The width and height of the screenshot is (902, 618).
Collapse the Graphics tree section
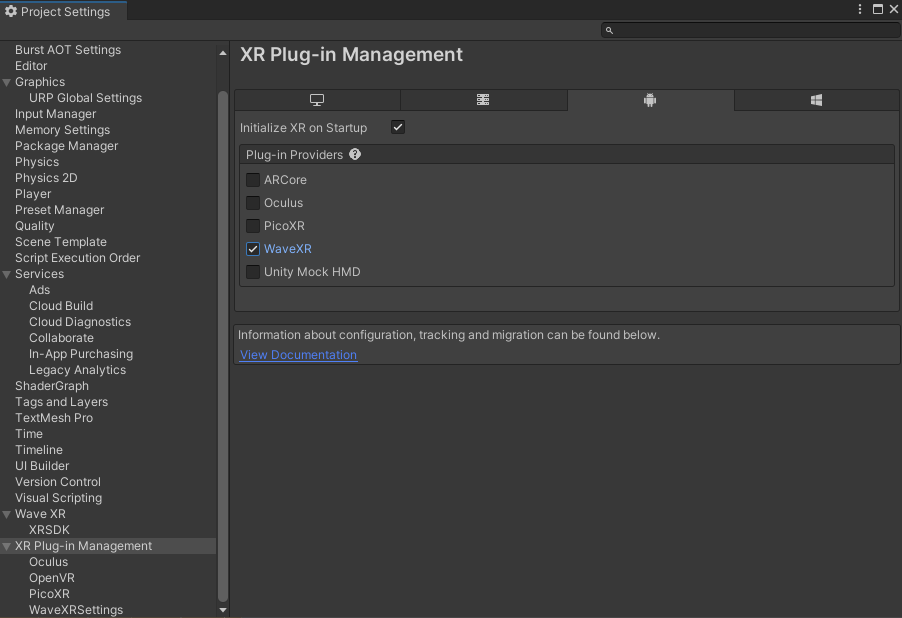tap(7, 82)
